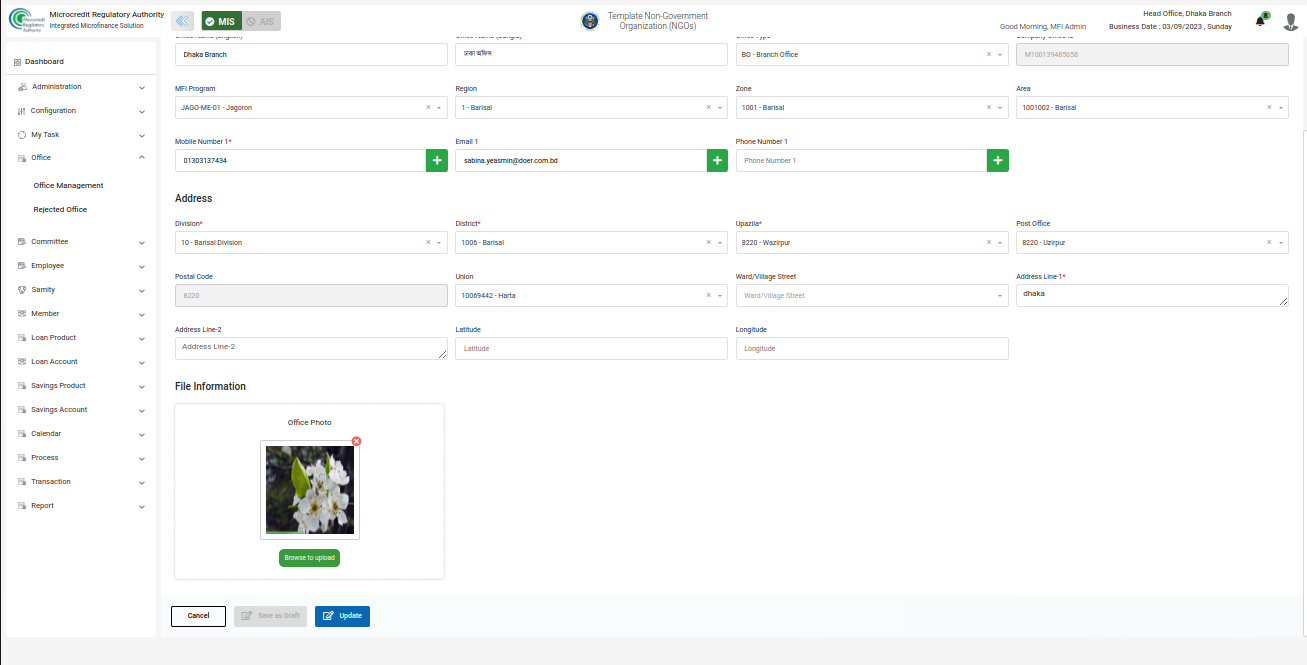Image resolution: width=1307 pixels, height=665 pixels.
Task: Collapse the sidebar with double-chevron button
Action: coord(183,21)
